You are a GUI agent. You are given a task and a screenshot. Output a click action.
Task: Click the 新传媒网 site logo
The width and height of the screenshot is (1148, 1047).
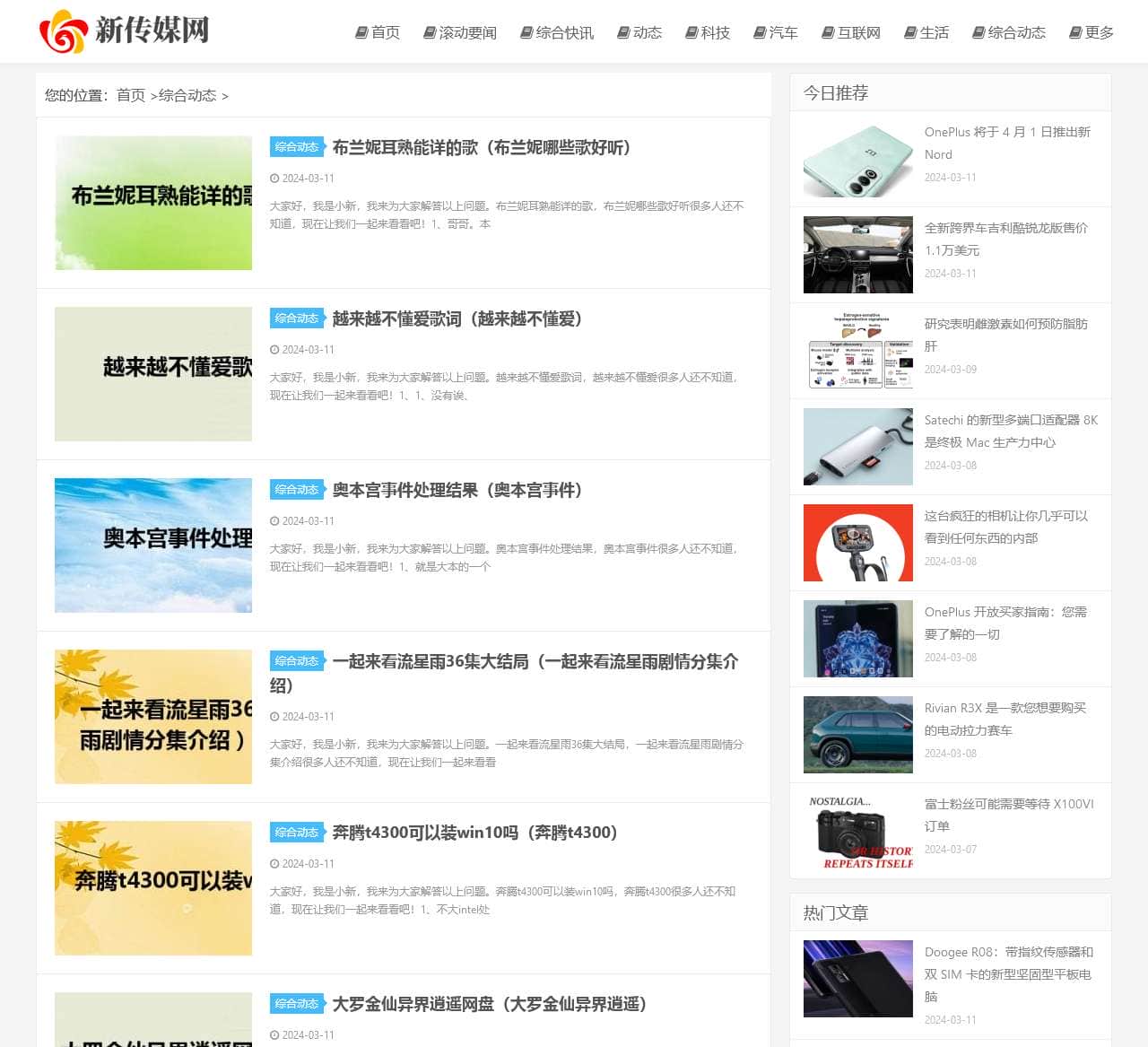click(x=124, y=31)
